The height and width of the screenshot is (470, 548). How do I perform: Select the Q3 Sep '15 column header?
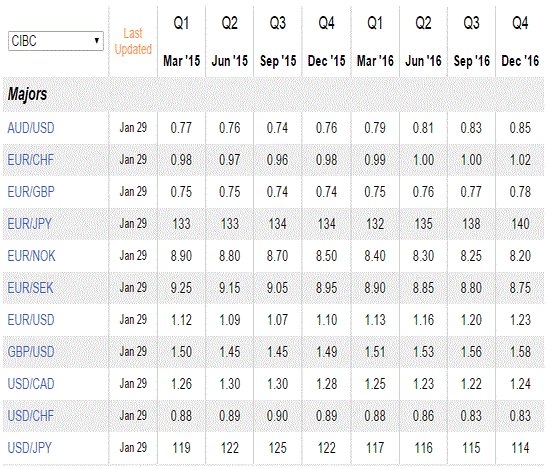278,42
